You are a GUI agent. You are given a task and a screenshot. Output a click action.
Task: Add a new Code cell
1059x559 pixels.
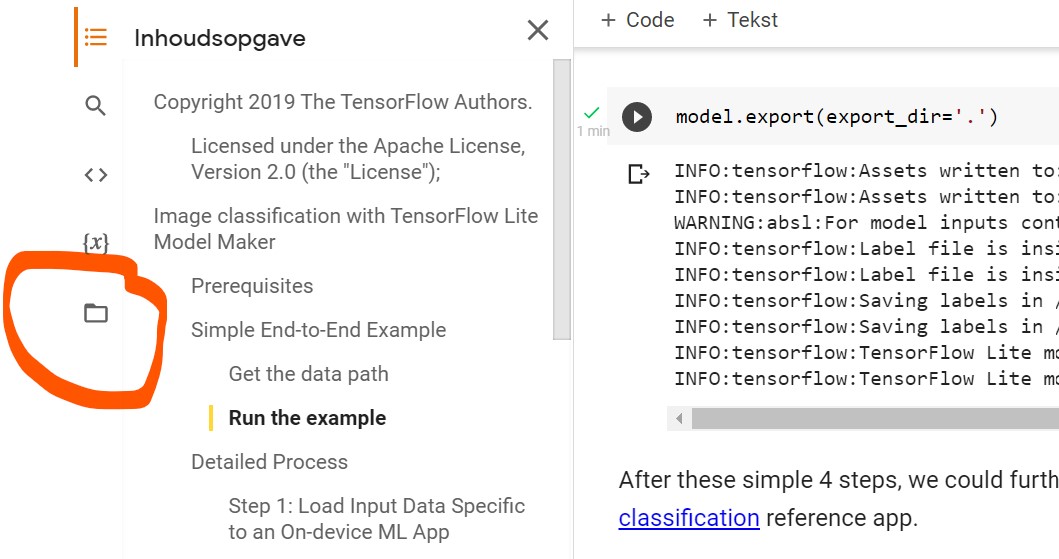click(637, 20)
